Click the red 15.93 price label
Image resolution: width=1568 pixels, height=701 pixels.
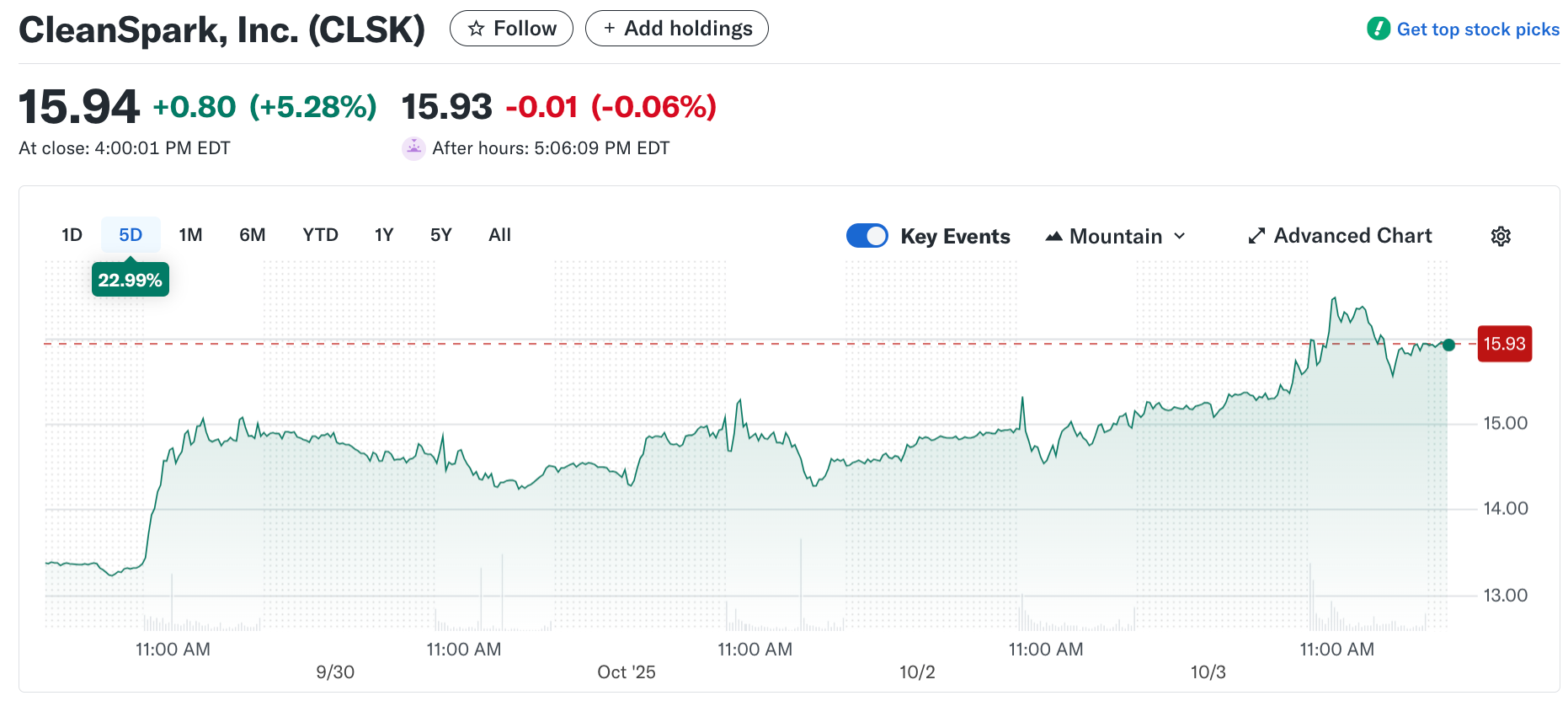pyautogui.click(x=1504, y=344)
